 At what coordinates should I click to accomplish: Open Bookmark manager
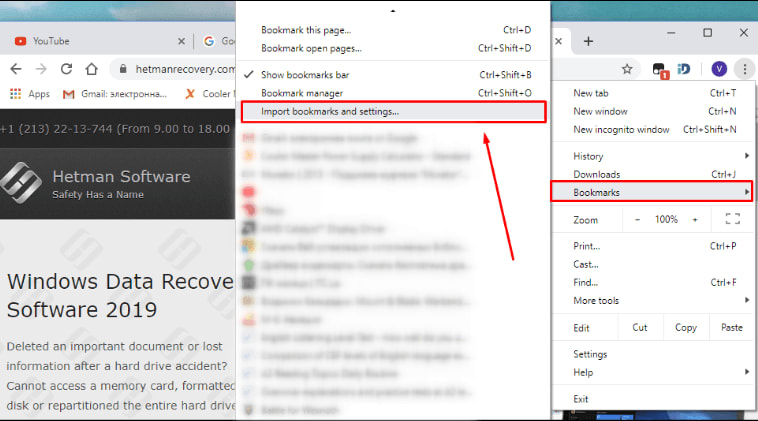(x=393, y=93)
